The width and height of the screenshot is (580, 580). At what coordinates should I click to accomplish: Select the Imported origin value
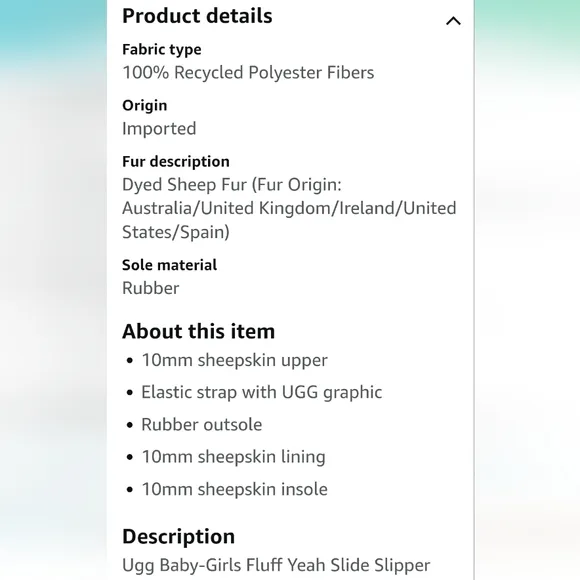[159, 129]
